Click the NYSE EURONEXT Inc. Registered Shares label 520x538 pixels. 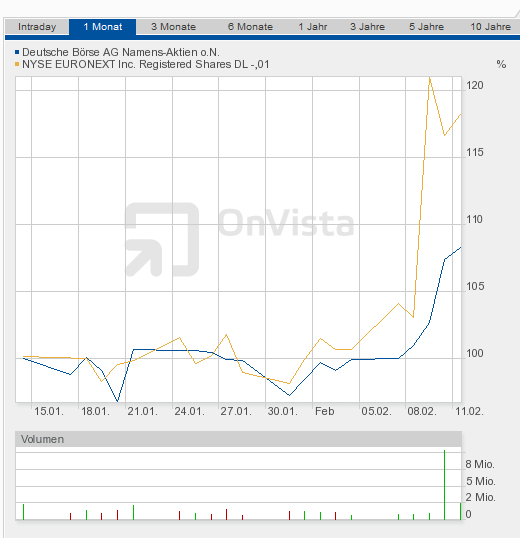(x=146, y=64)
